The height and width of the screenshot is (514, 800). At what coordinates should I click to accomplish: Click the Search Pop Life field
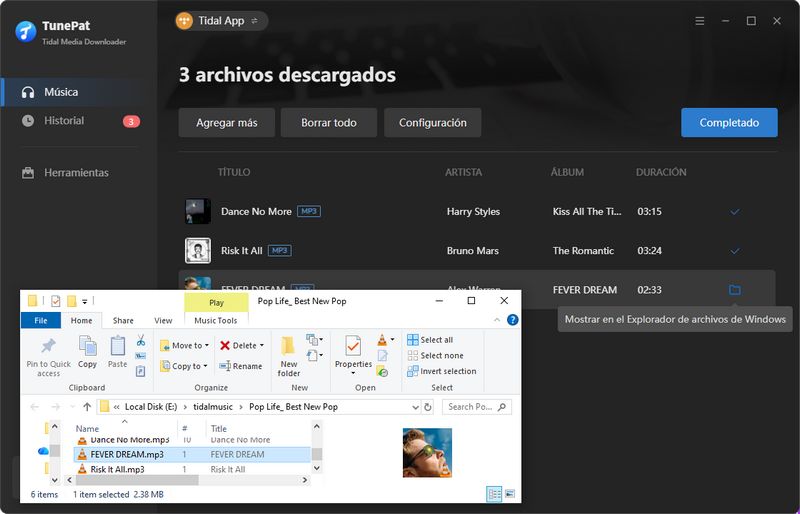click(x=477, y=407)
